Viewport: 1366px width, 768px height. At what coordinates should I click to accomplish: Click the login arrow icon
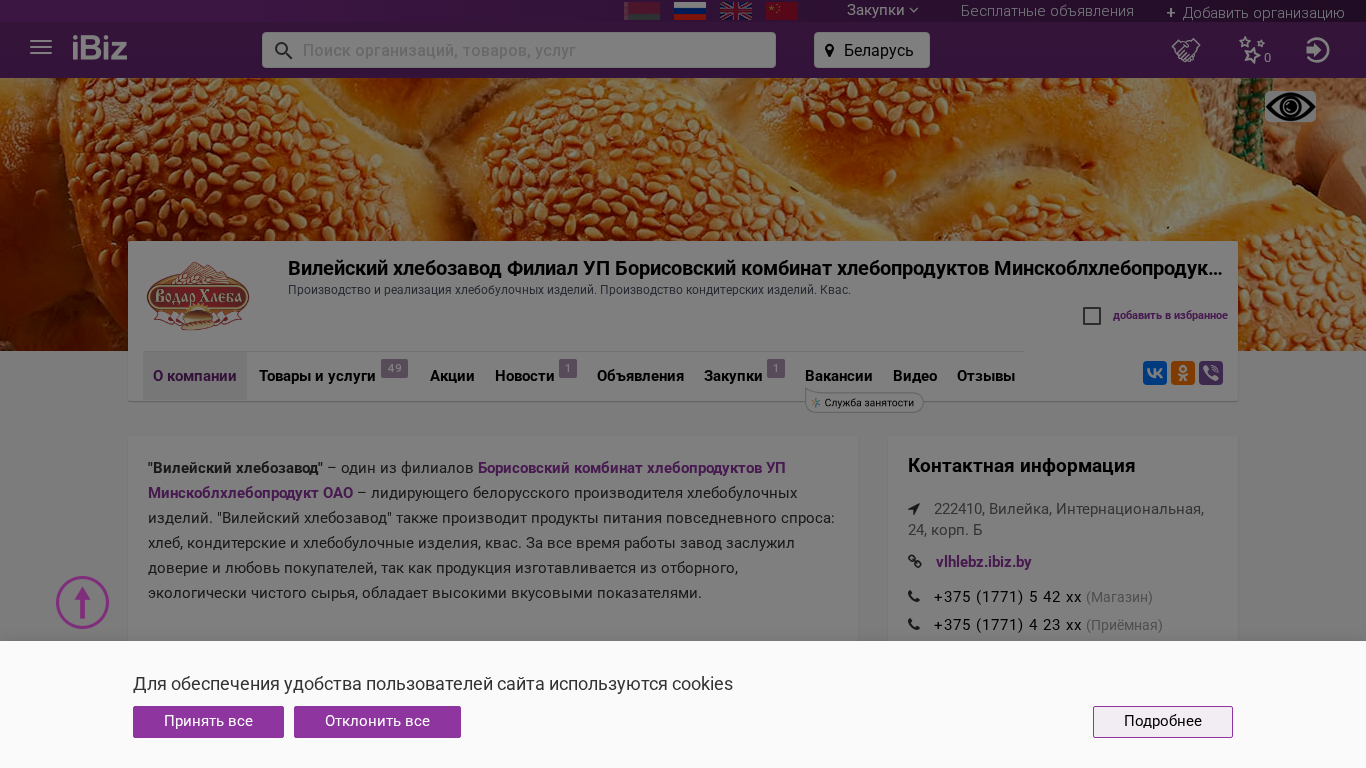click(1318, 50)
